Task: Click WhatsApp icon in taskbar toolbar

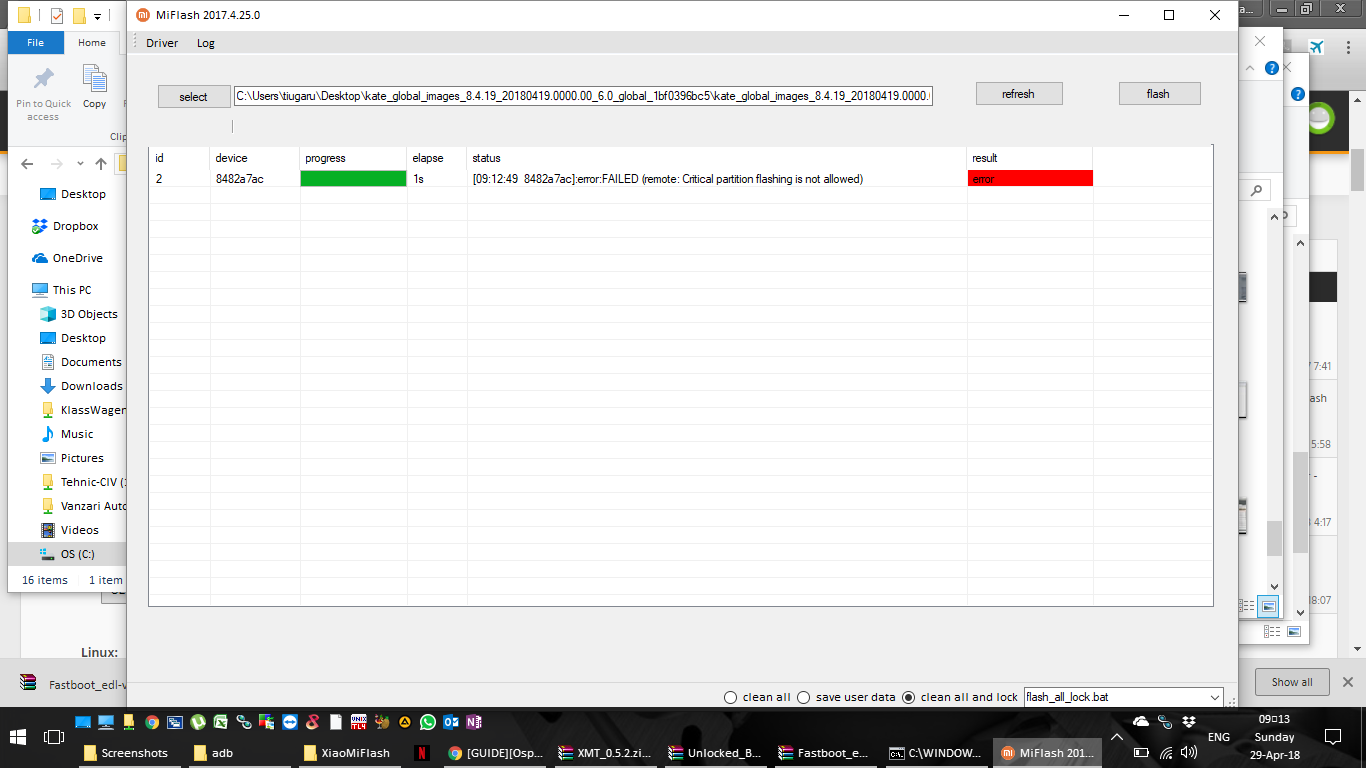Action: (428, 722)
